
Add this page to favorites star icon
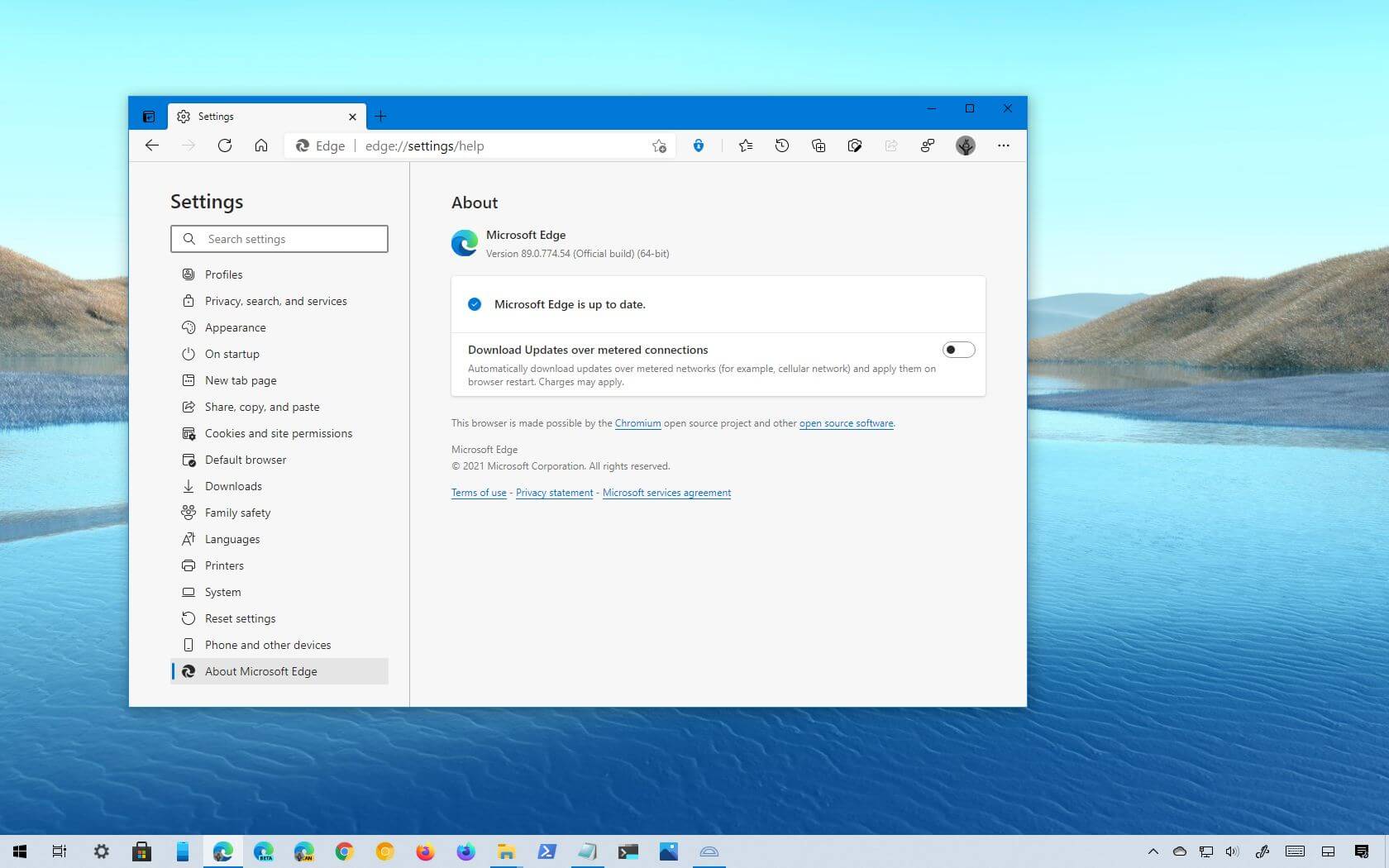[658, 145]
